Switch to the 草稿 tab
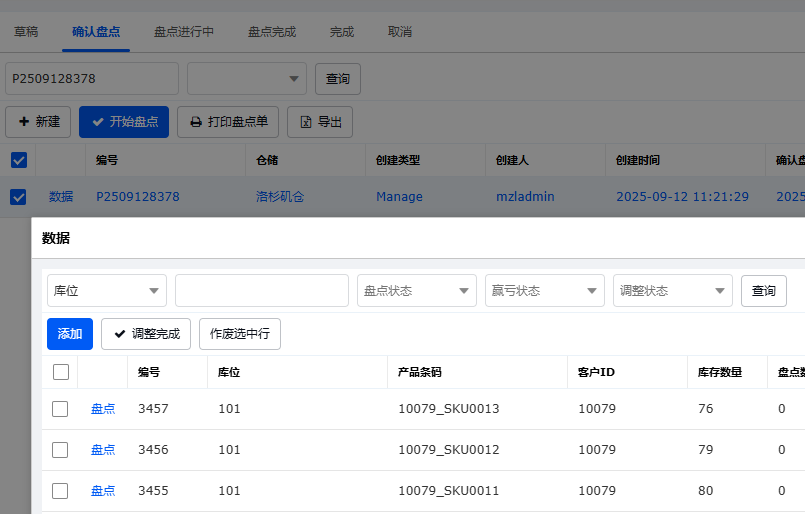This screenshot has width=805, height=514. pyautogui.click(x=26, y=32)
